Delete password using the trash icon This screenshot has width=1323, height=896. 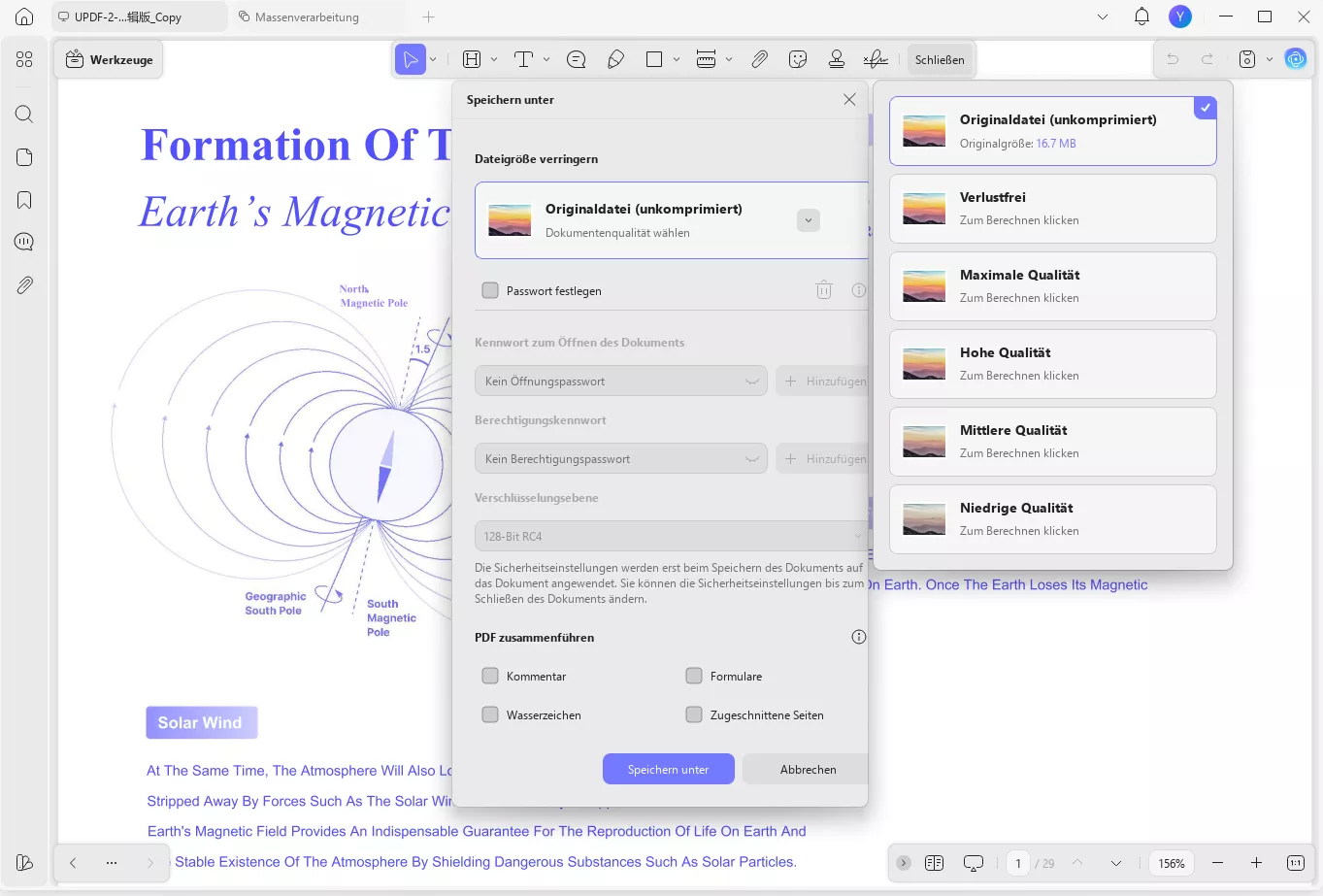(824, 289)
